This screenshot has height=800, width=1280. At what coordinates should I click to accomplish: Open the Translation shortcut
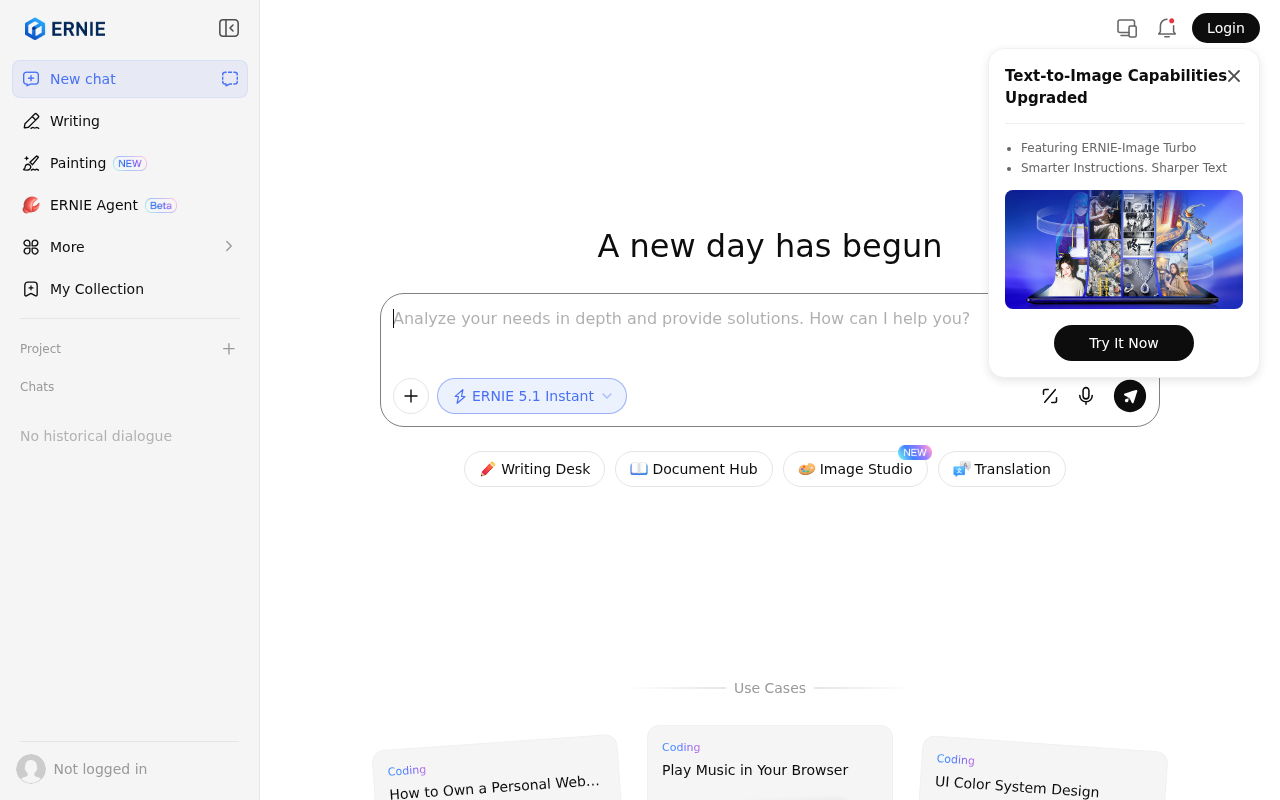pyautogui.click(x=1002, y=469)
